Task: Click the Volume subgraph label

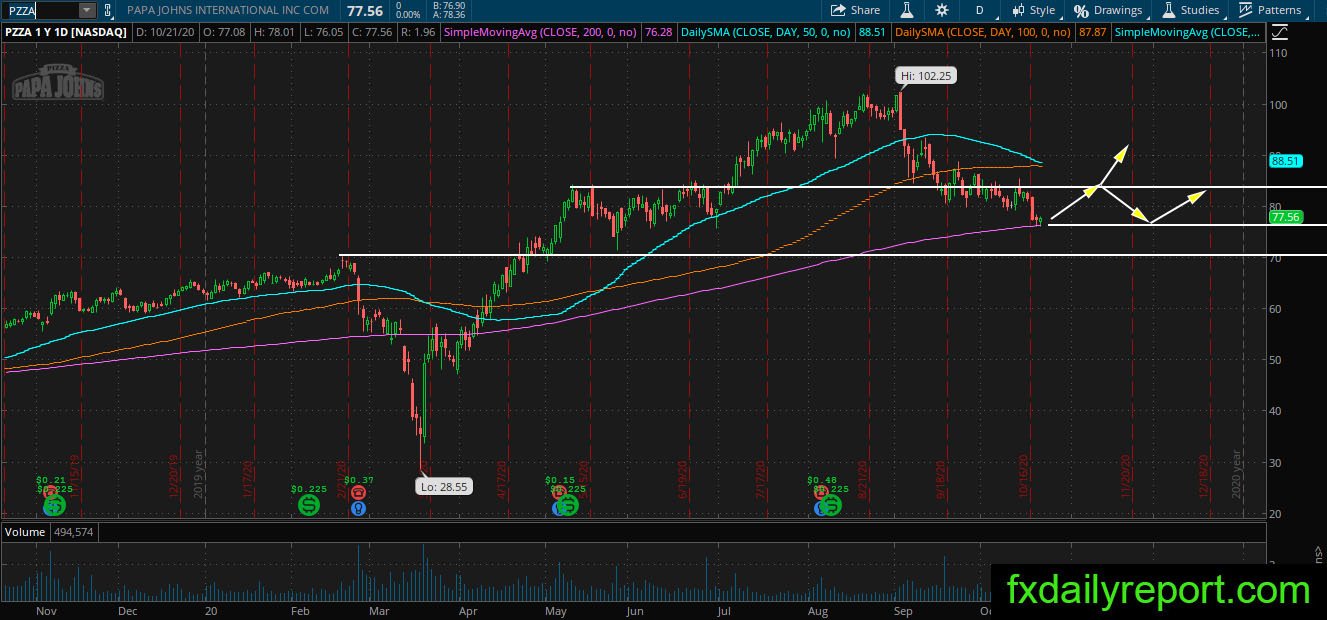Action: 25,532
